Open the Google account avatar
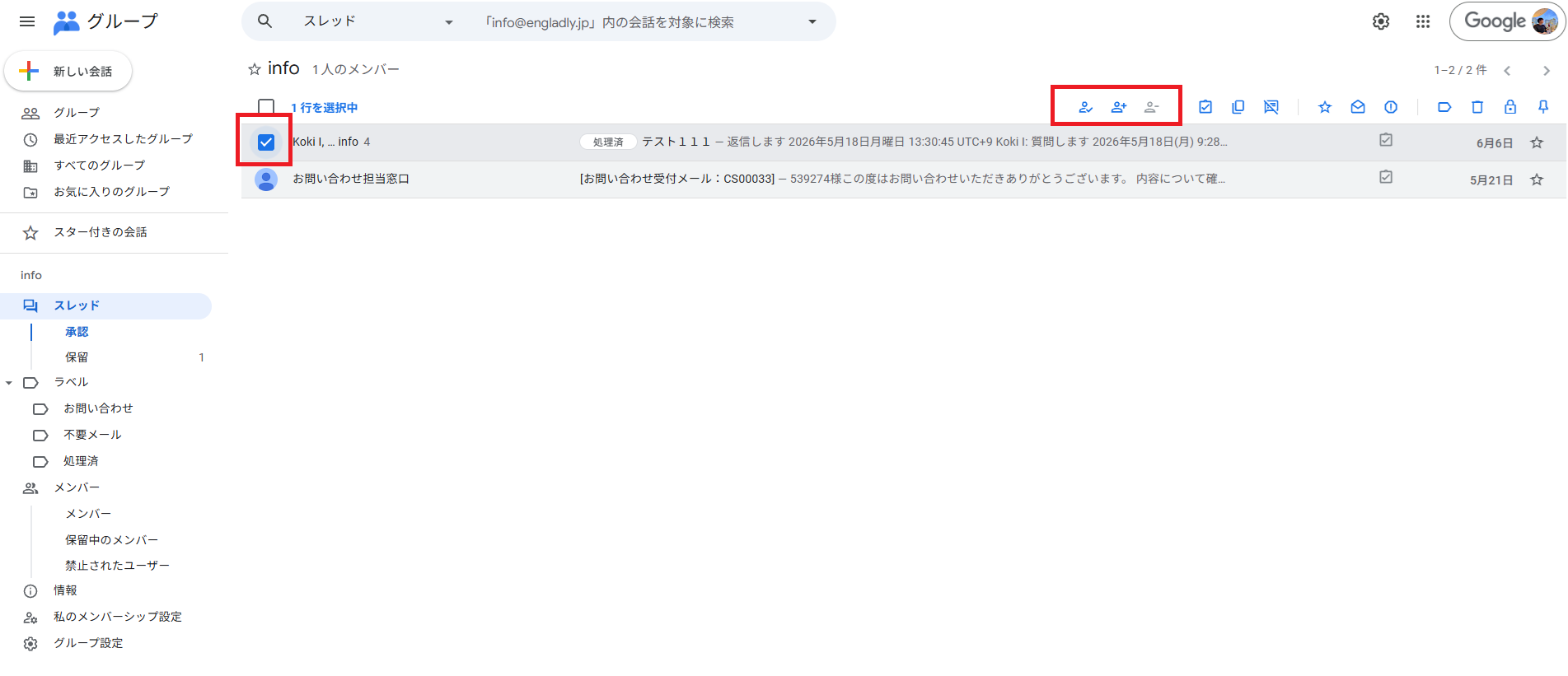This screenshot has height=676, width=1568. pos(1544,21)
